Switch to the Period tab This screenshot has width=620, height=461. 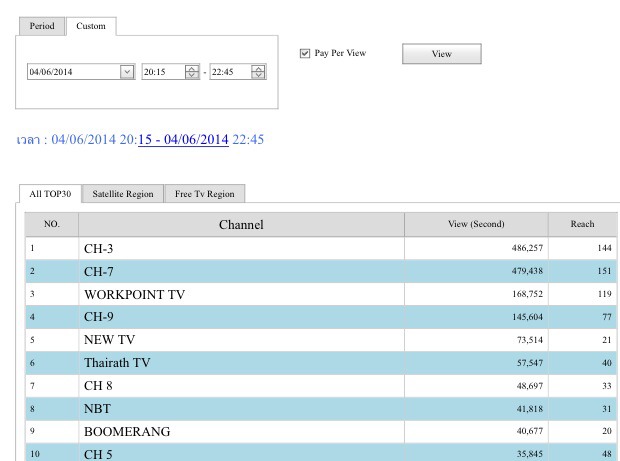[42, 26]
